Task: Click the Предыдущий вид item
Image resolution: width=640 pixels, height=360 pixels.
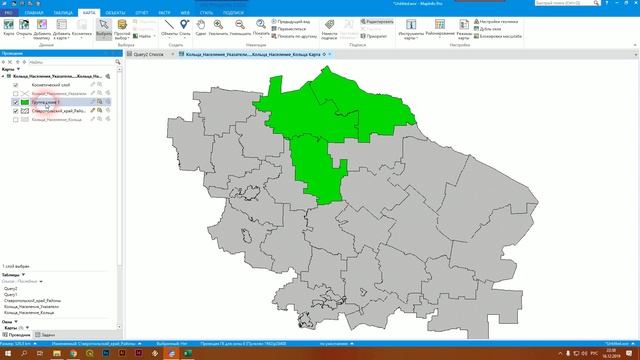Action: [x=291, y=21]
